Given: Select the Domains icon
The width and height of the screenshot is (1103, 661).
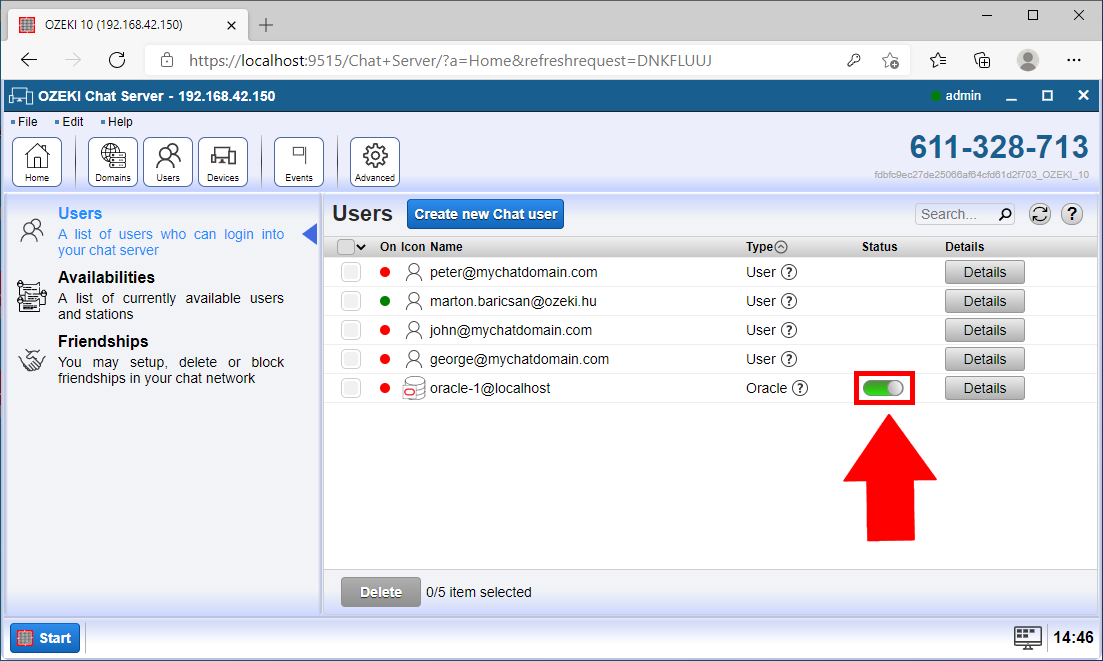Looking at the screenshot, I should point(112,160).
